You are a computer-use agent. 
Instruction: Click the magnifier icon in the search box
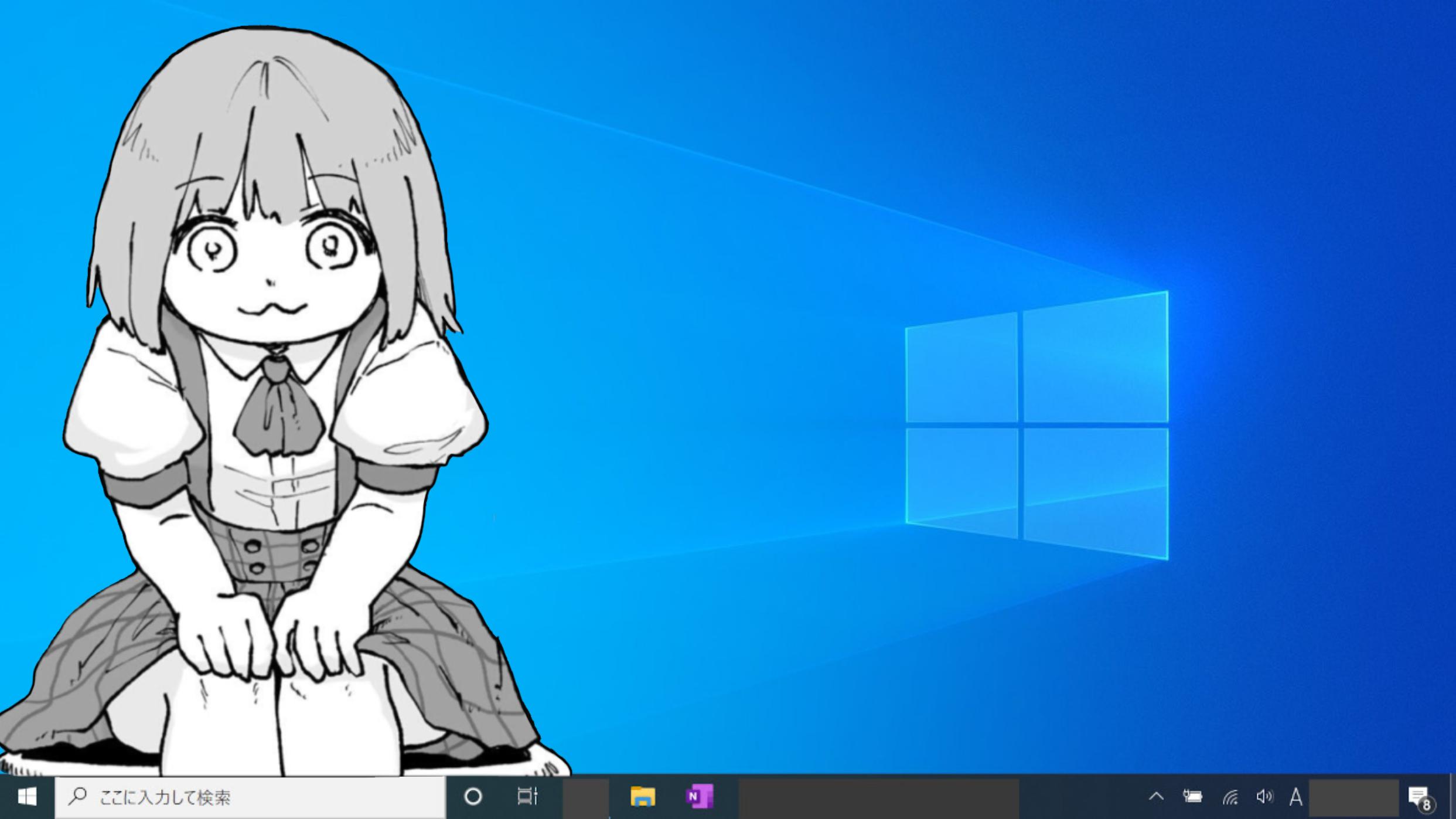(x=77, y=797)
